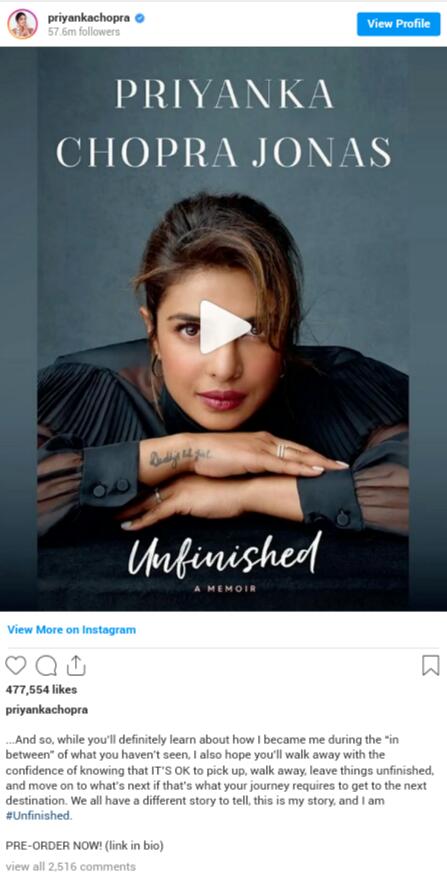Click the share upload icon
The height and width of the screenshot is (882, 447).
[76, 665]
